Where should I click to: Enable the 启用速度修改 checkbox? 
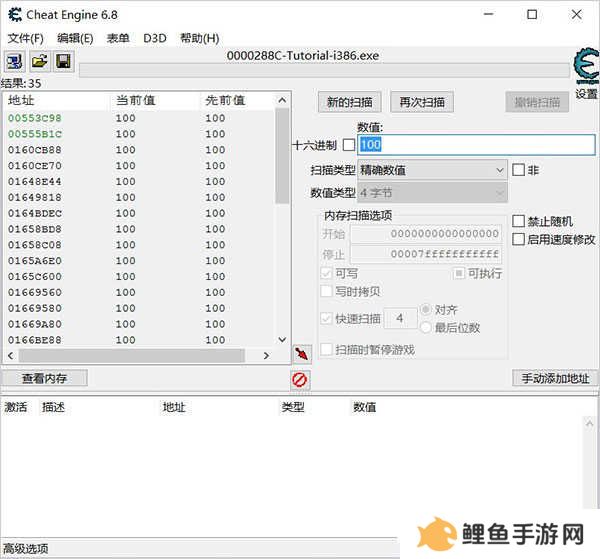click(518, 240)
